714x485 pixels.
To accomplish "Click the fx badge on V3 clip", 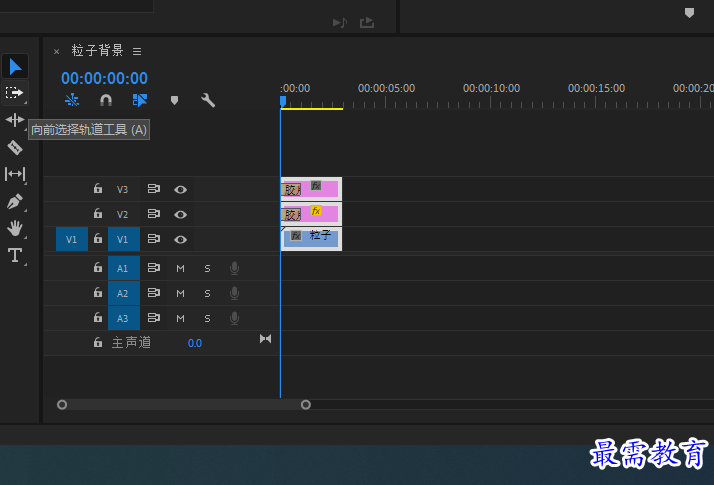I will (316, 186).
